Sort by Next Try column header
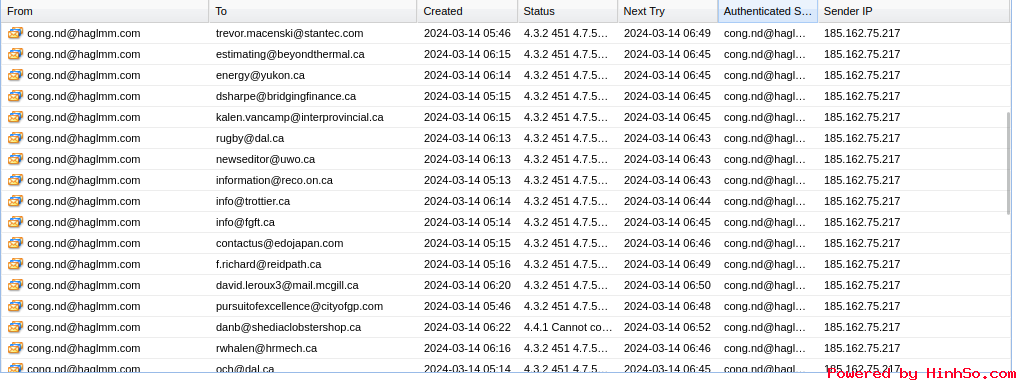1017x380 pixels. tap(667, 11)
